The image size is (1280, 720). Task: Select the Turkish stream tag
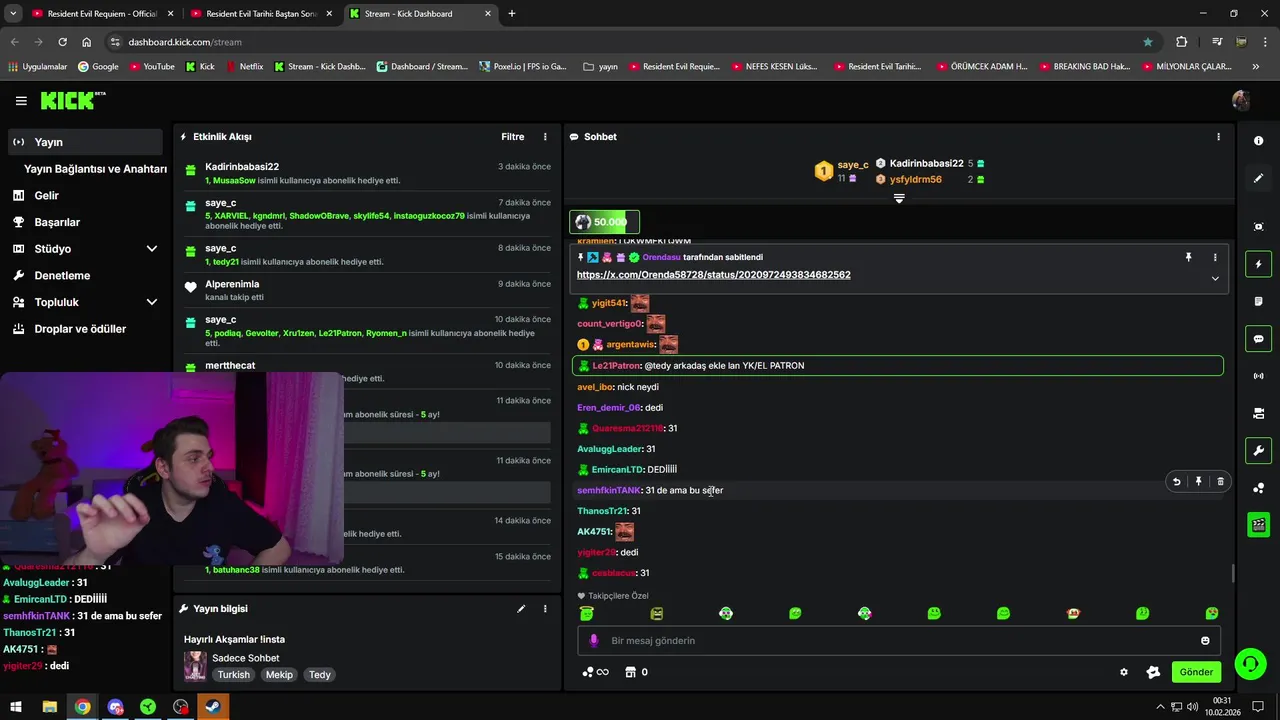pos(234,675)
